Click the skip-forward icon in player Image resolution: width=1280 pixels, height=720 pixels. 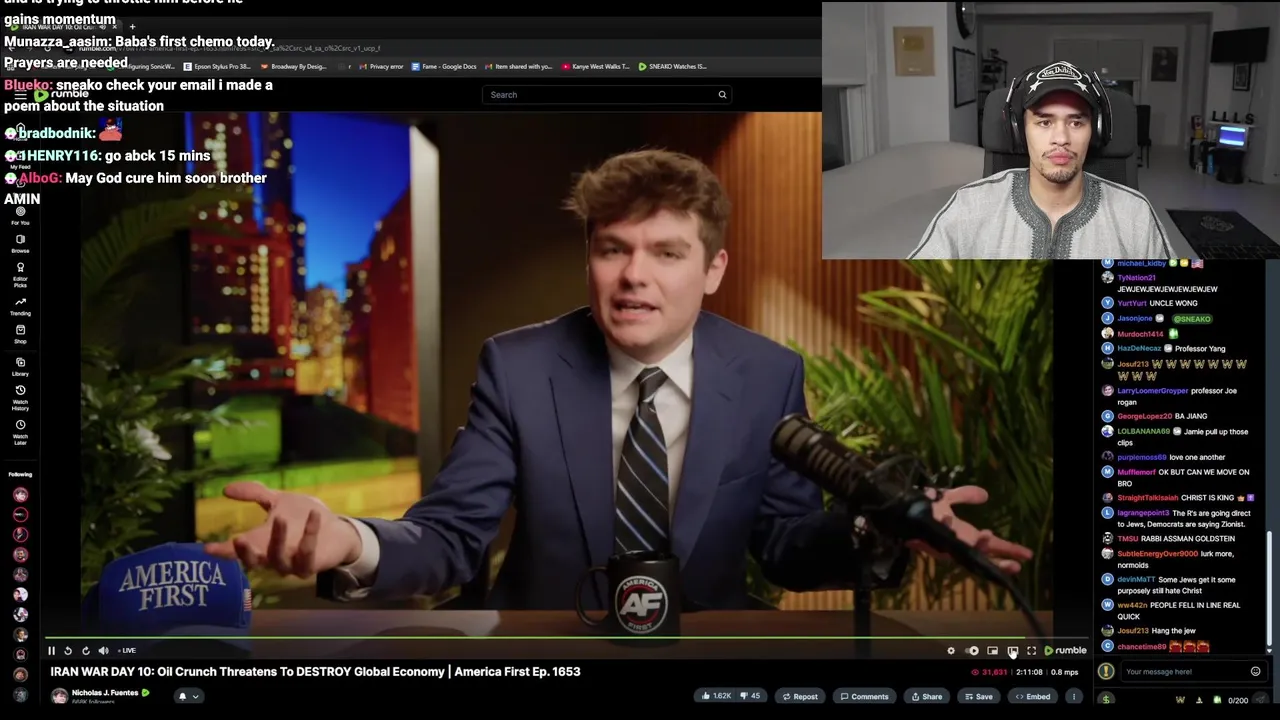coord(85,651)
